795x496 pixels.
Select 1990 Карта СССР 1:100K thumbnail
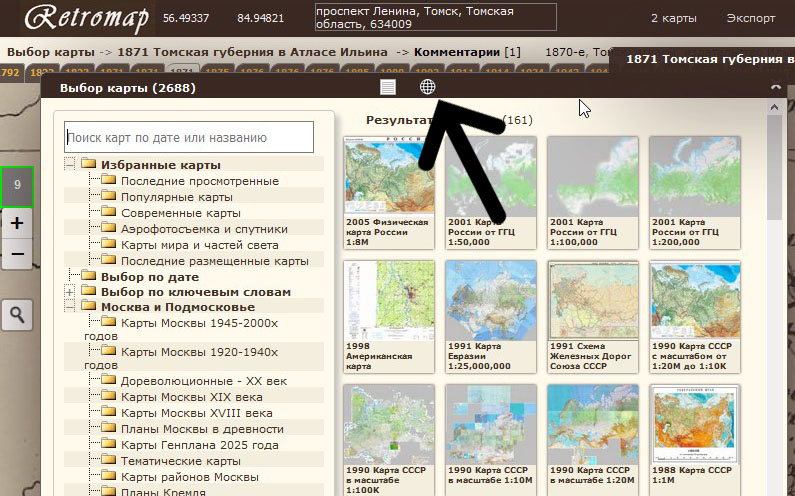[389, 440]
